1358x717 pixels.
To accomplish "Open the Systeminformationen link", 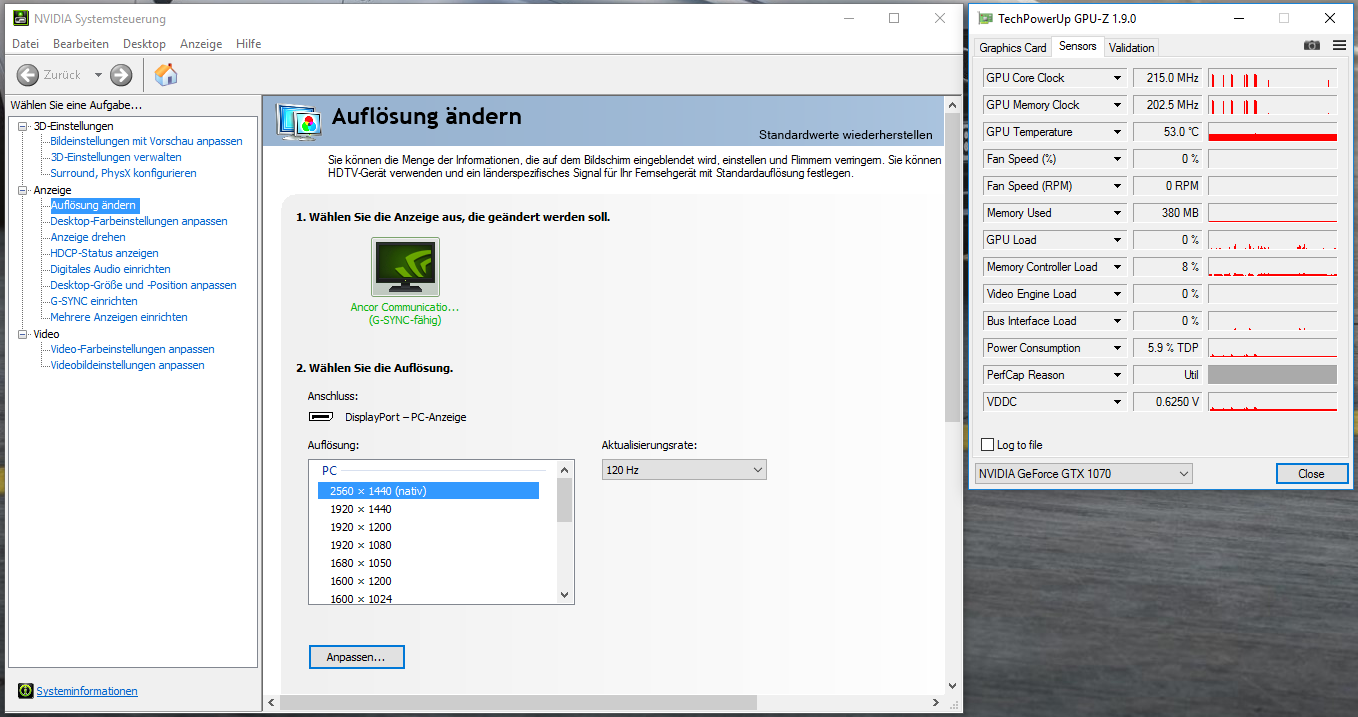I will pyautogui.click(x=87, y=691).
